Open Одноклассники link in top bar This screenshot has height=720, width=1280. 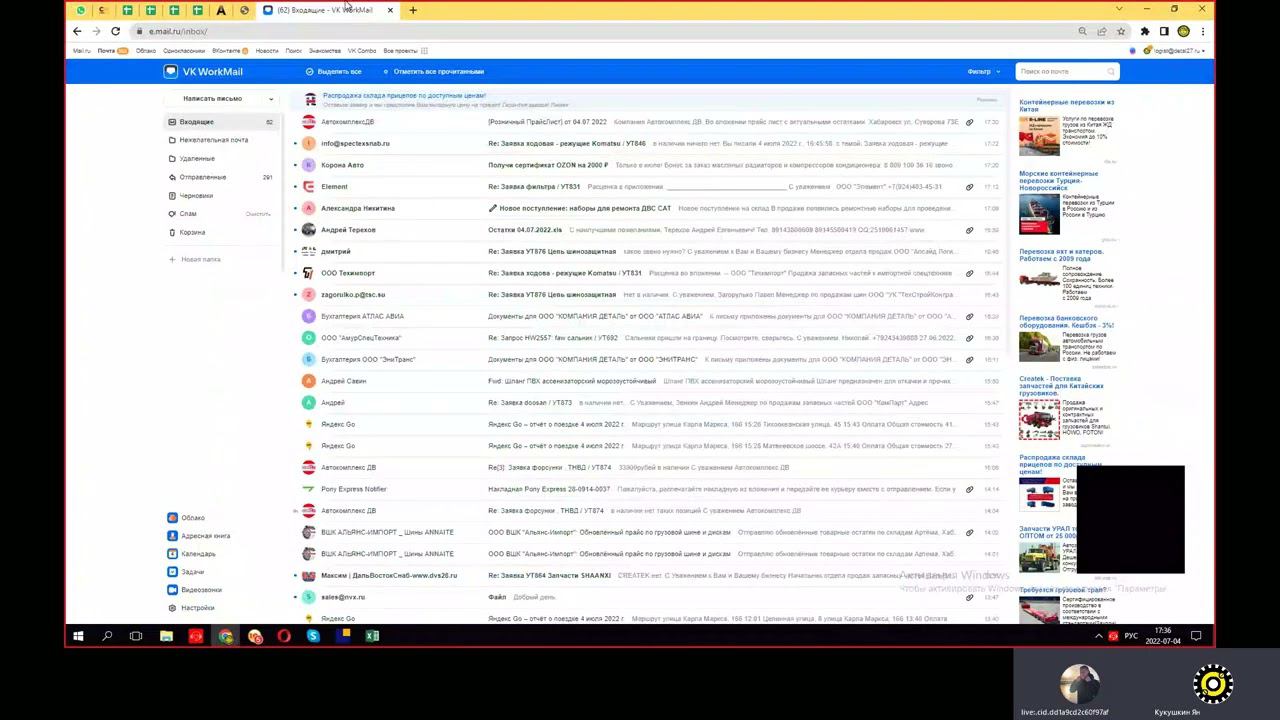[184, 51]
